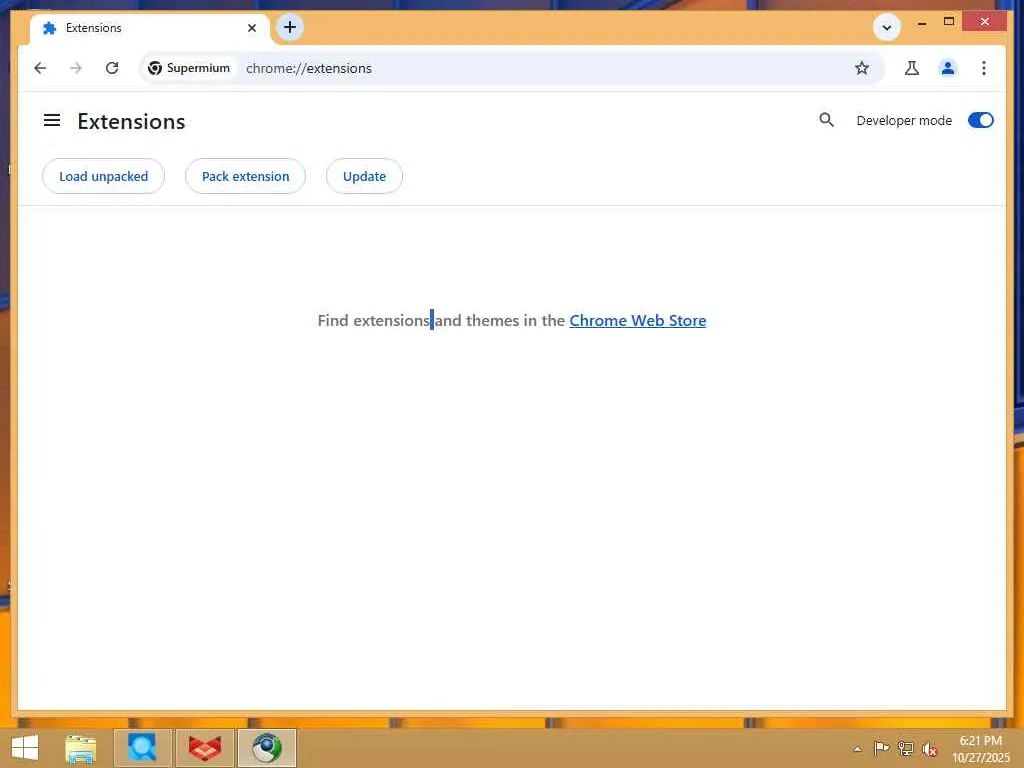Click the Supermium site info chip
This screenshot has width=1024, height=768.
[189, 68]
